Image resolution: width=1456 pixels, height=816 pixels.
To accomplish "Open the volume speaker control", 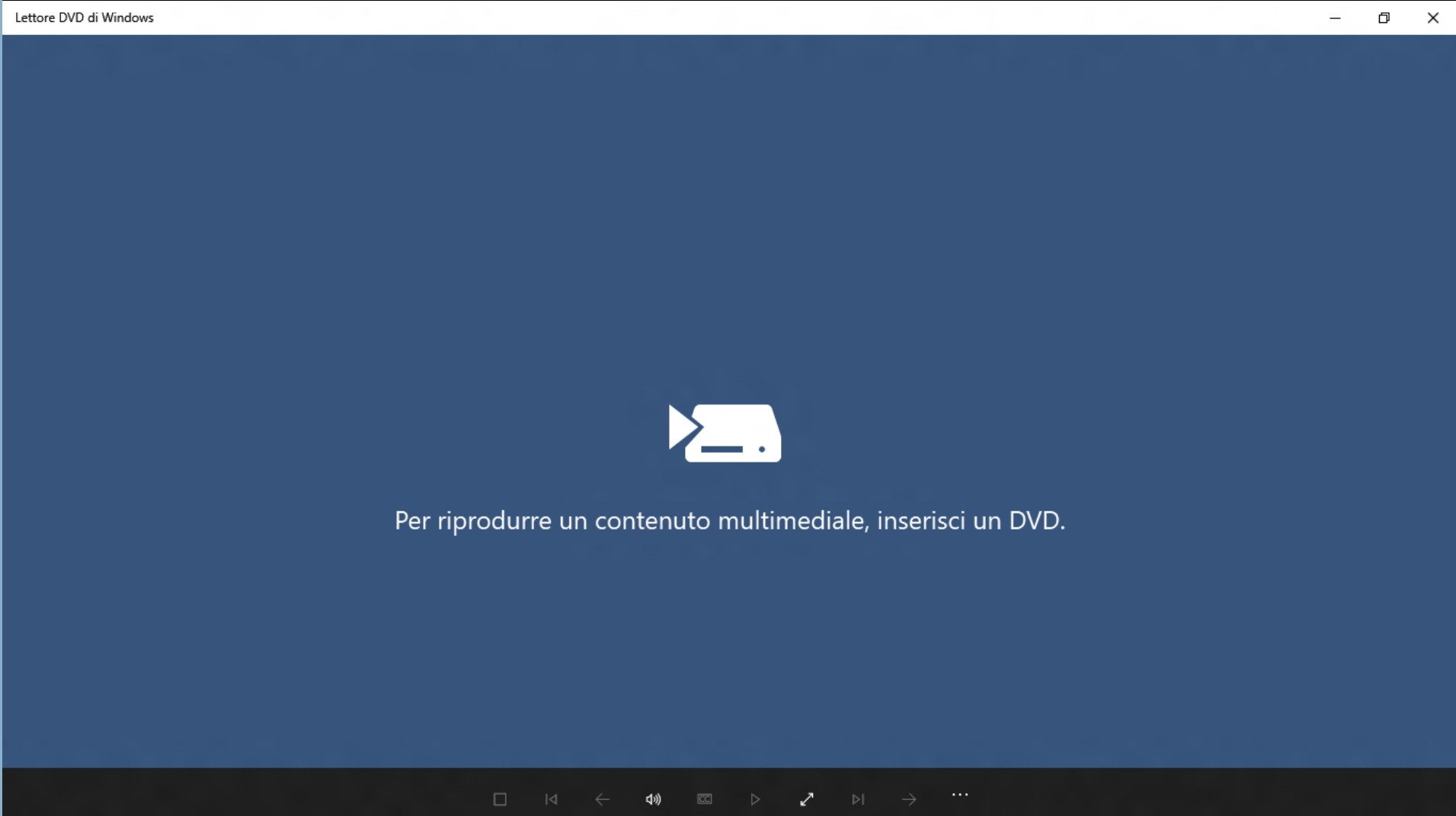I will [653, 799].
